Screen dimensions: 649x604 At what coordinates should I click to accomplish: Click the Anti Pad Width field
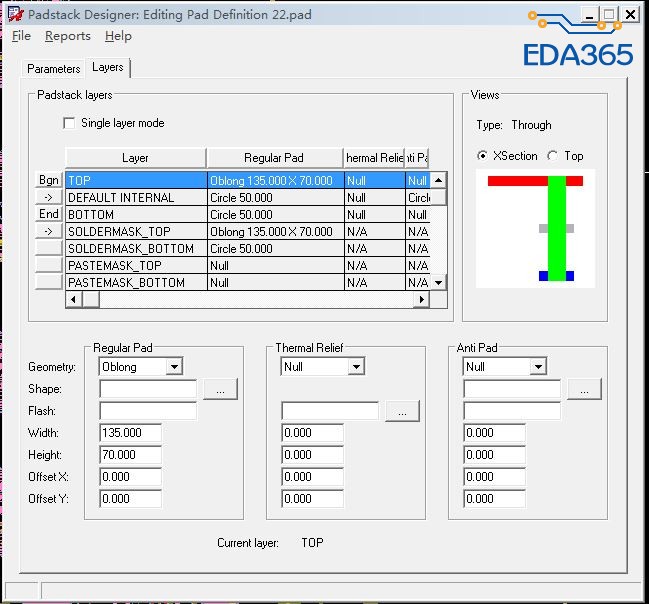[x=494, y=433]
